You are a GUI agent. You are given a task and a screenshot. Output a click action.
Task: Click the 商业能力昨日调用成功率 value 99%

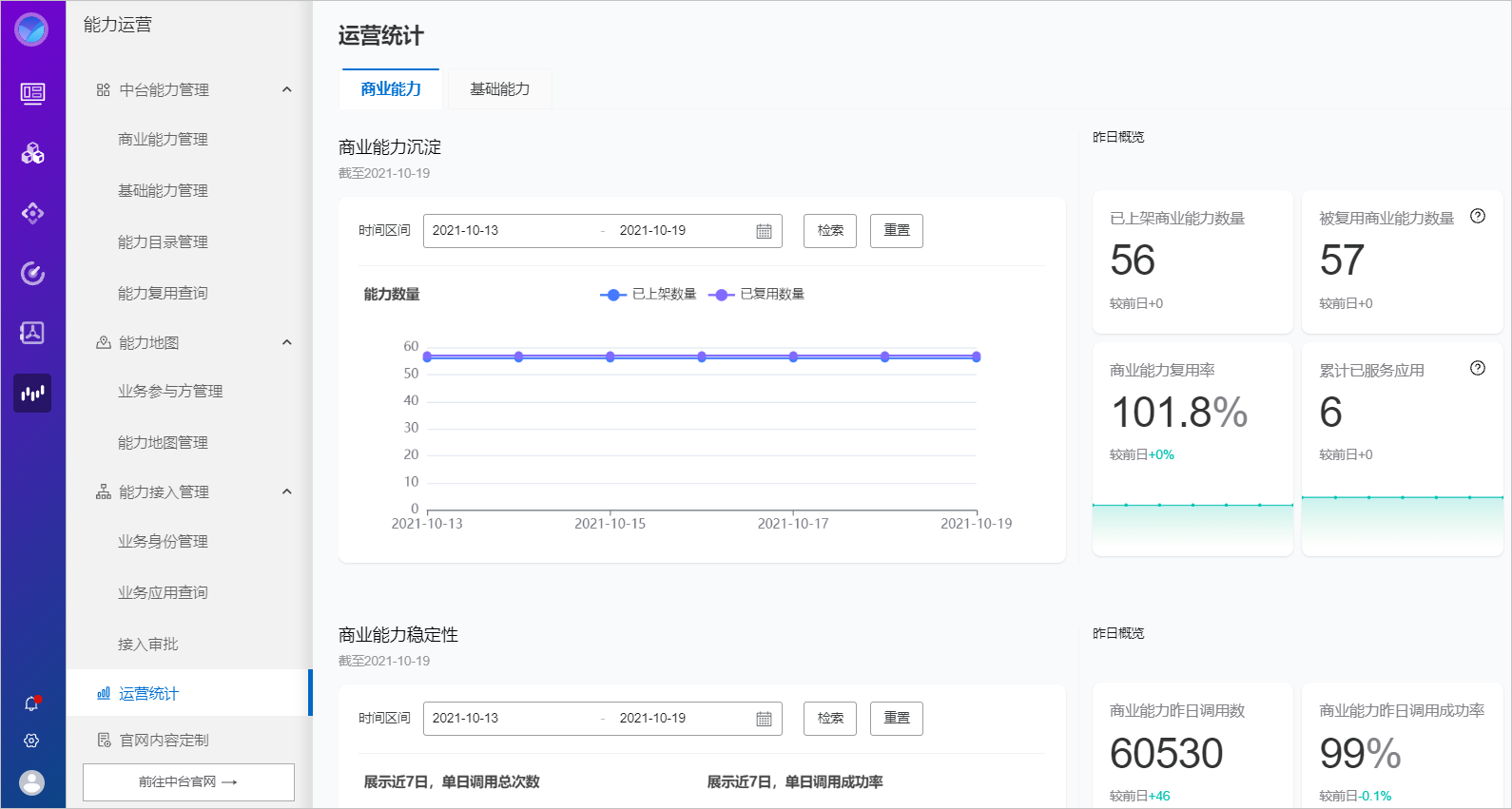(1360, 754)
